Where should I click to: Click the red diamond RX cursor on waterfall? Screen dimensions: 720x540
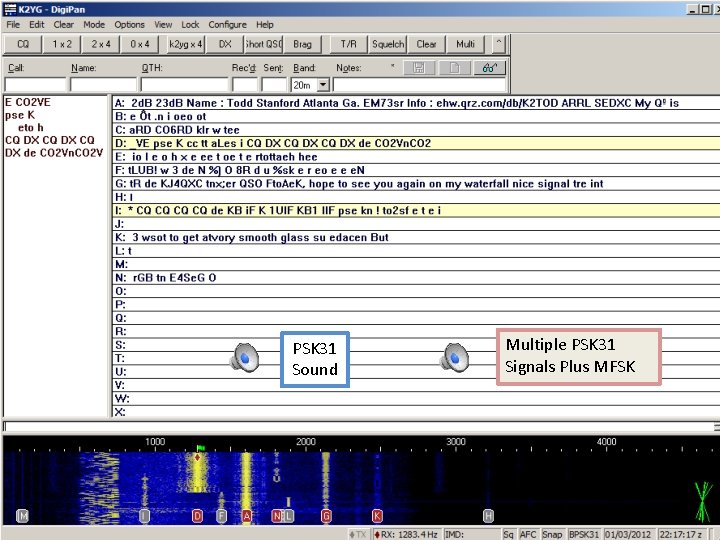pyautogui.click(x=197, y=457)
